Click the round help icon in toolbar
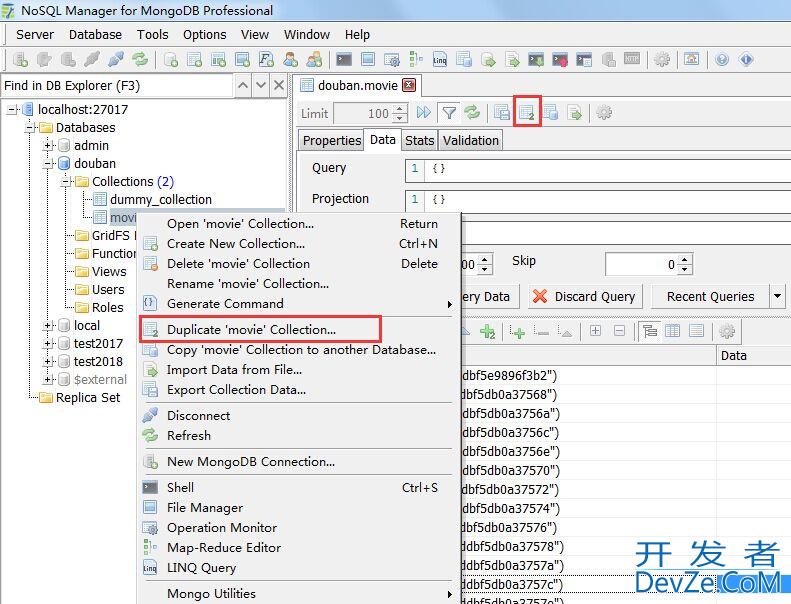791x604 pixels. click(722, 60)
